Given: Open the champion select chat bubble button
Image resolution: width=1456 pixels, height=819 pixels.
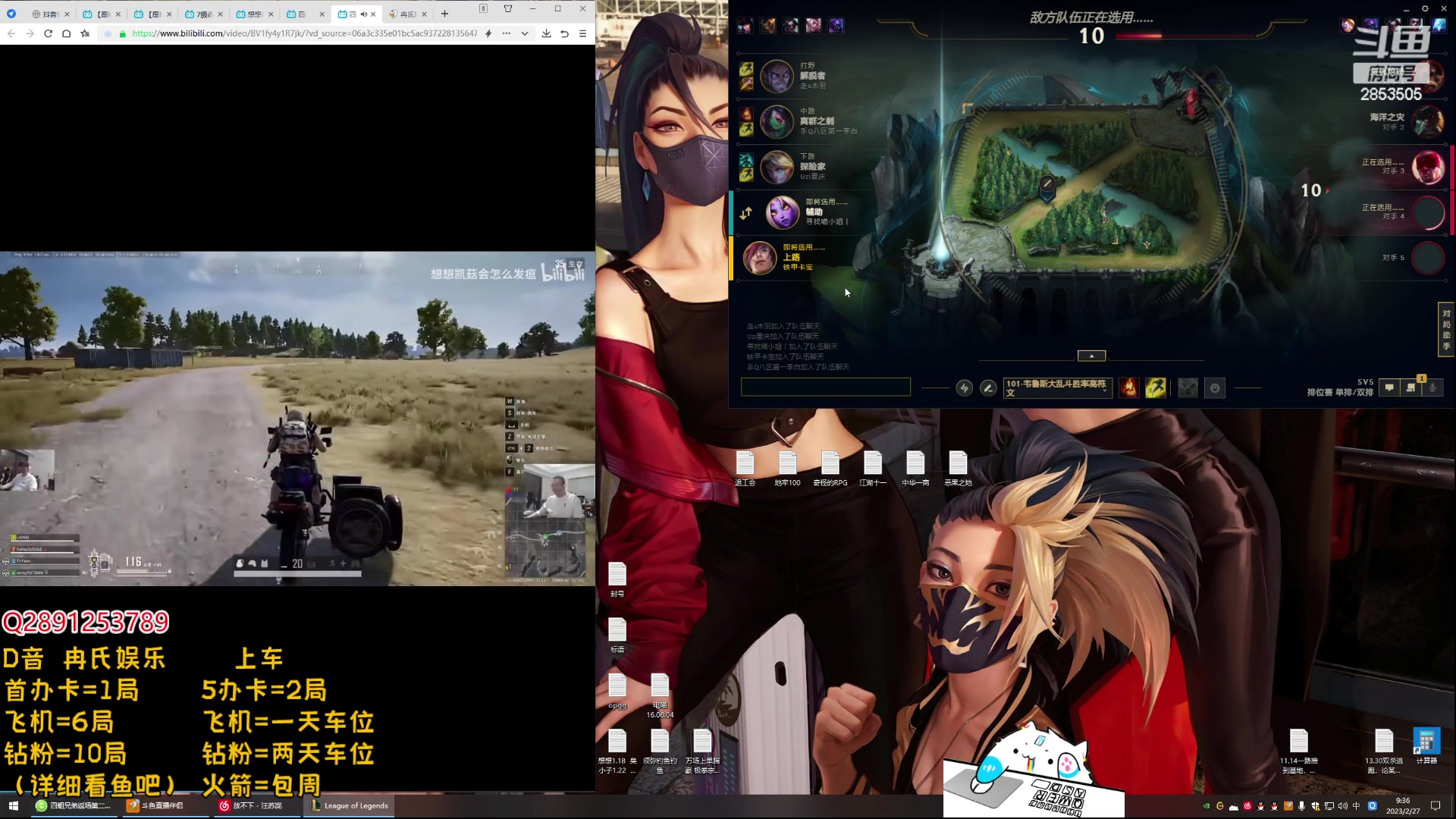Looking at the screenshot, I should 1389,388.
